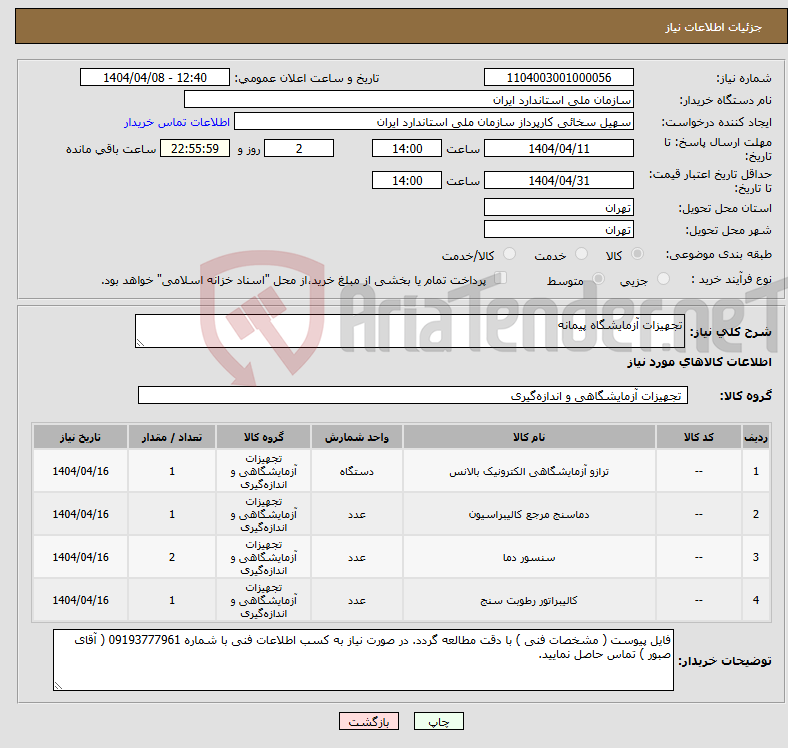Select the کالا radio button
This screenshot has height=748, width=788.
[x=637, y=254]
